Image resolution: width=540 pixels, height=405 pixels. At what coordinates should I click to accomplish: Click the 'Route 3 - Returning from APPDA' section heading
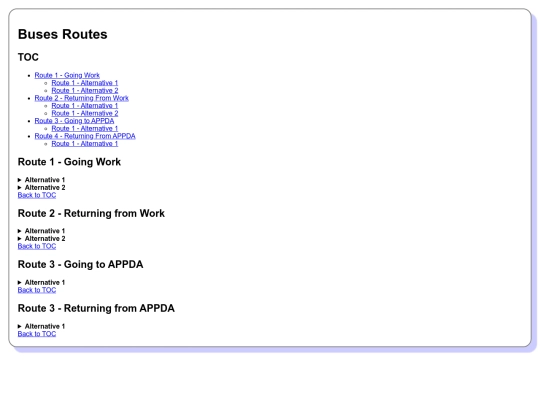tap(96, 308)
